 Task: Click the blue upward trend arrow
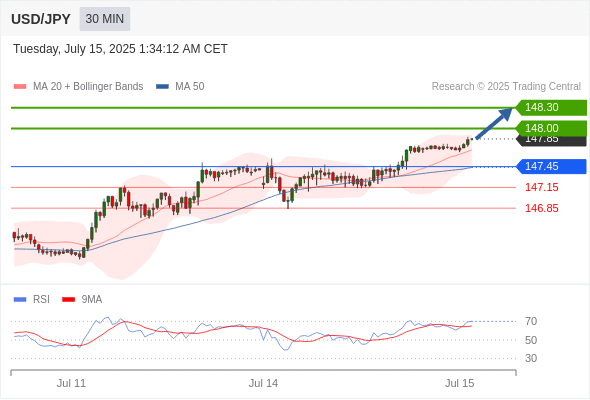(494, 123)
